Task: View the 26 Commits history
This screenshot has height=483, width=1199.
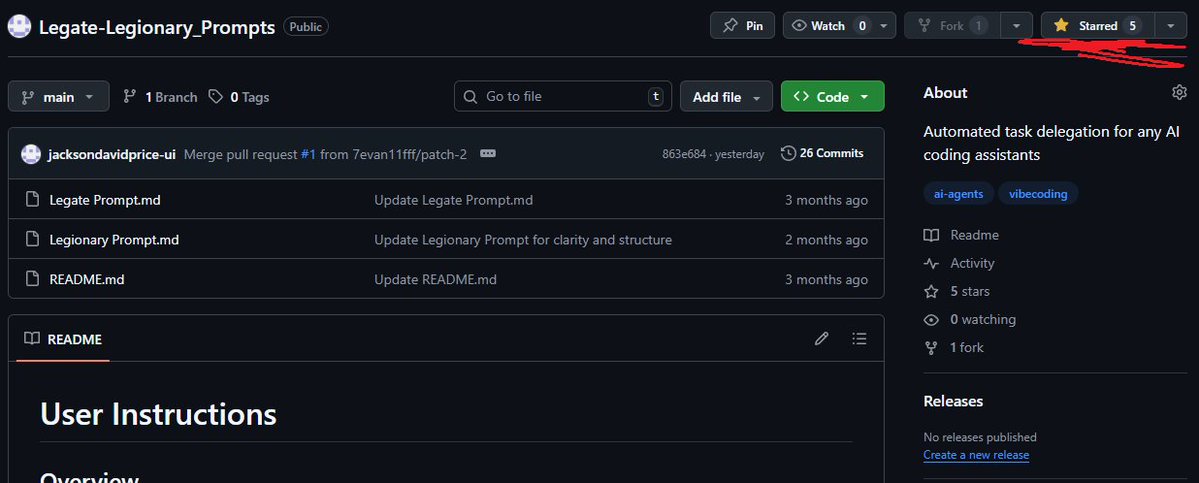Action: (x=822, y=154)
